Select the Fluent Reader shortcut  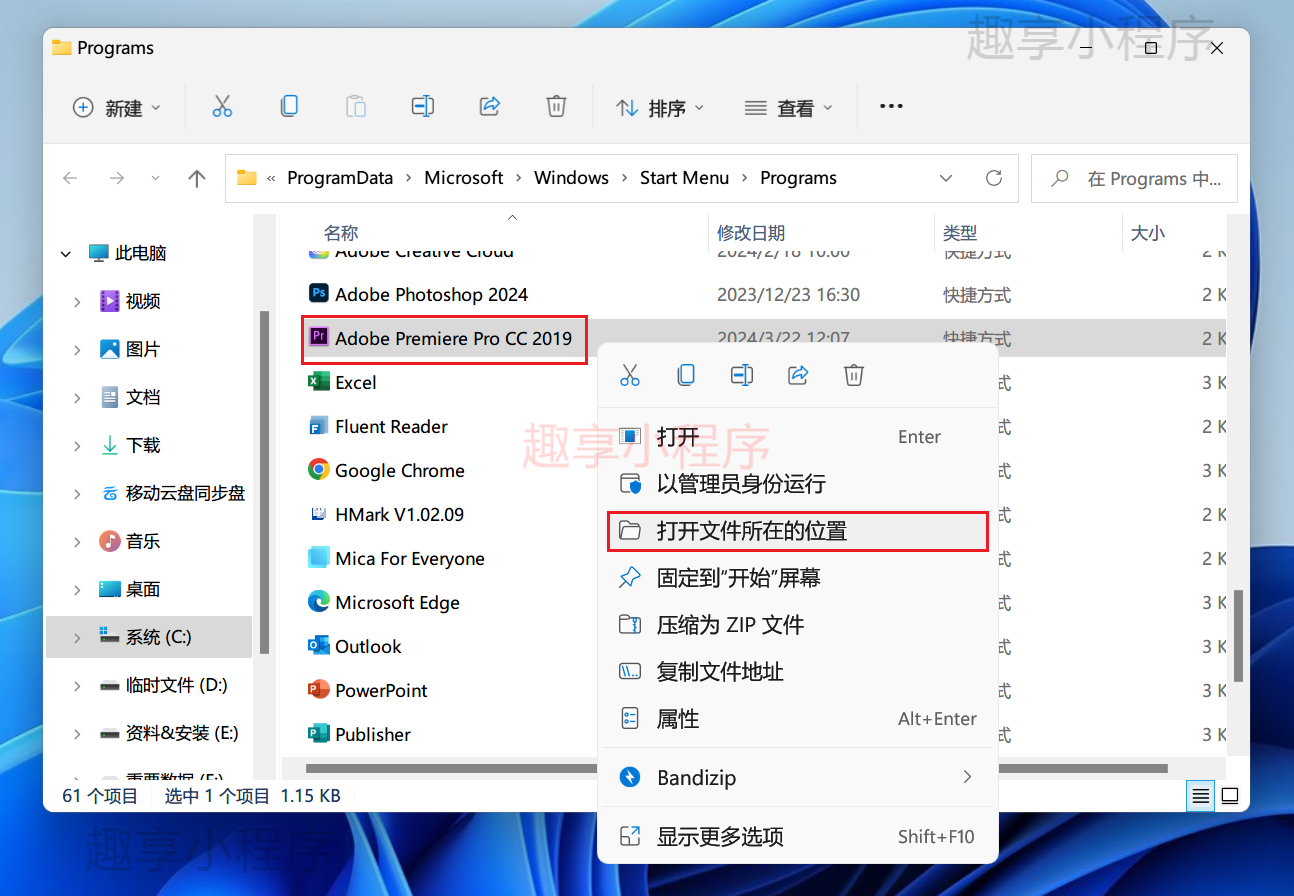pos(391,426)
